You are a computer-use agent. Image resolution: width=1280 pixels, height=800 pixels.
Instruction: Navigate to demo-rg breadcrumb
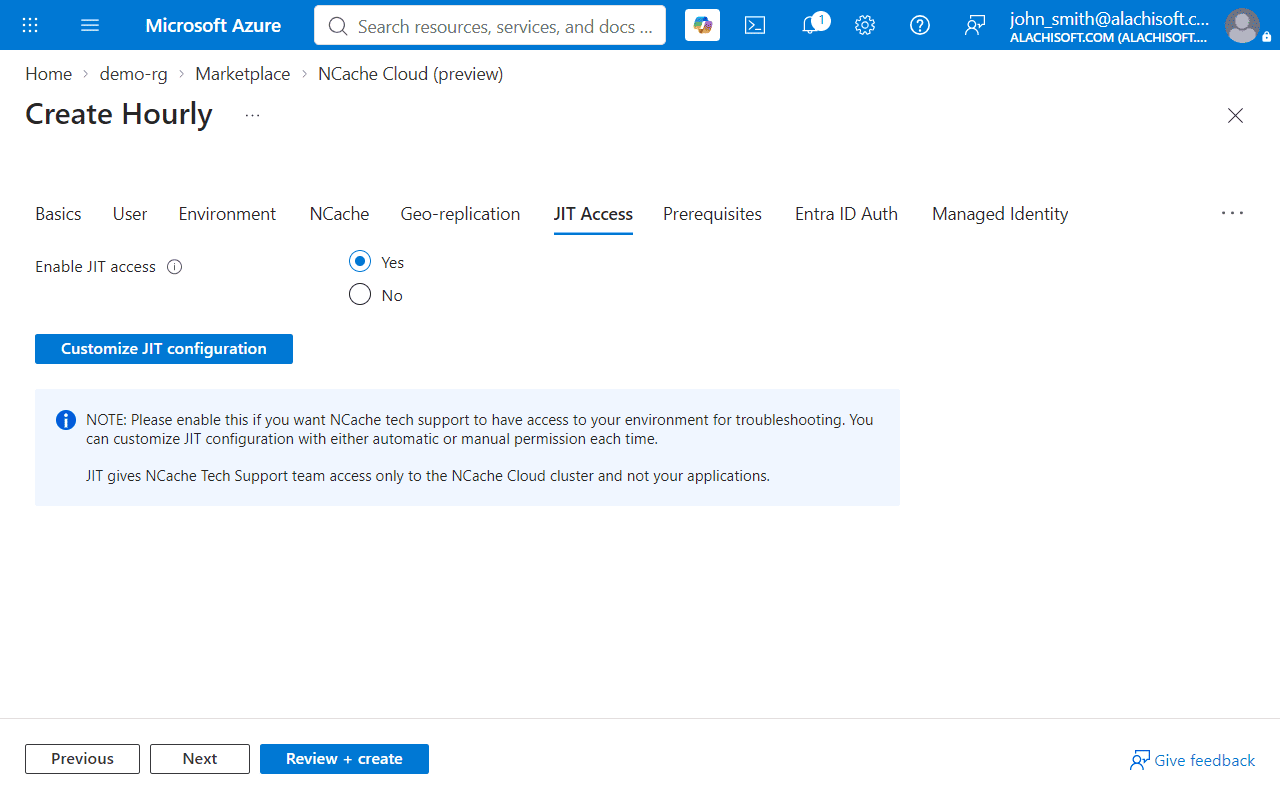pyautogui.click(x=133, y=74)
